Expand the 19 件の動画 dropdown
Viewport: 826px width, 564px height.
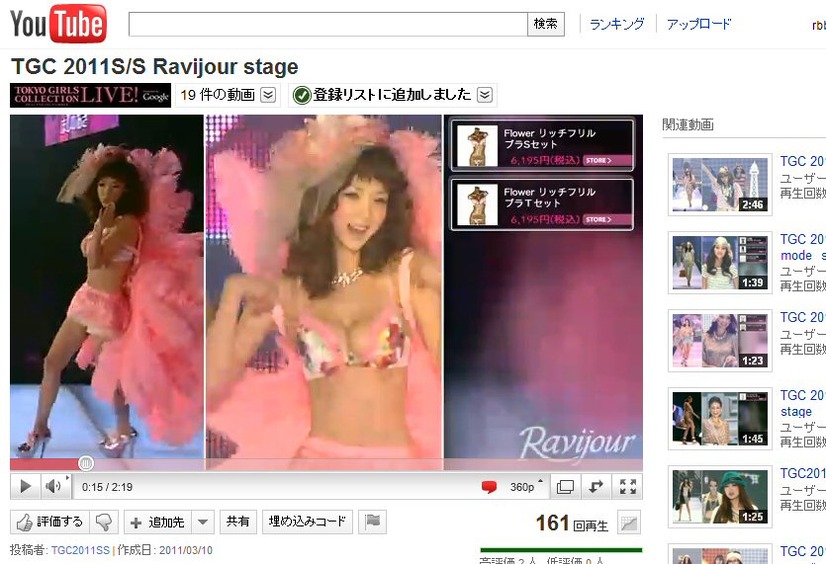pyautogui.click(x=269, y=95)
